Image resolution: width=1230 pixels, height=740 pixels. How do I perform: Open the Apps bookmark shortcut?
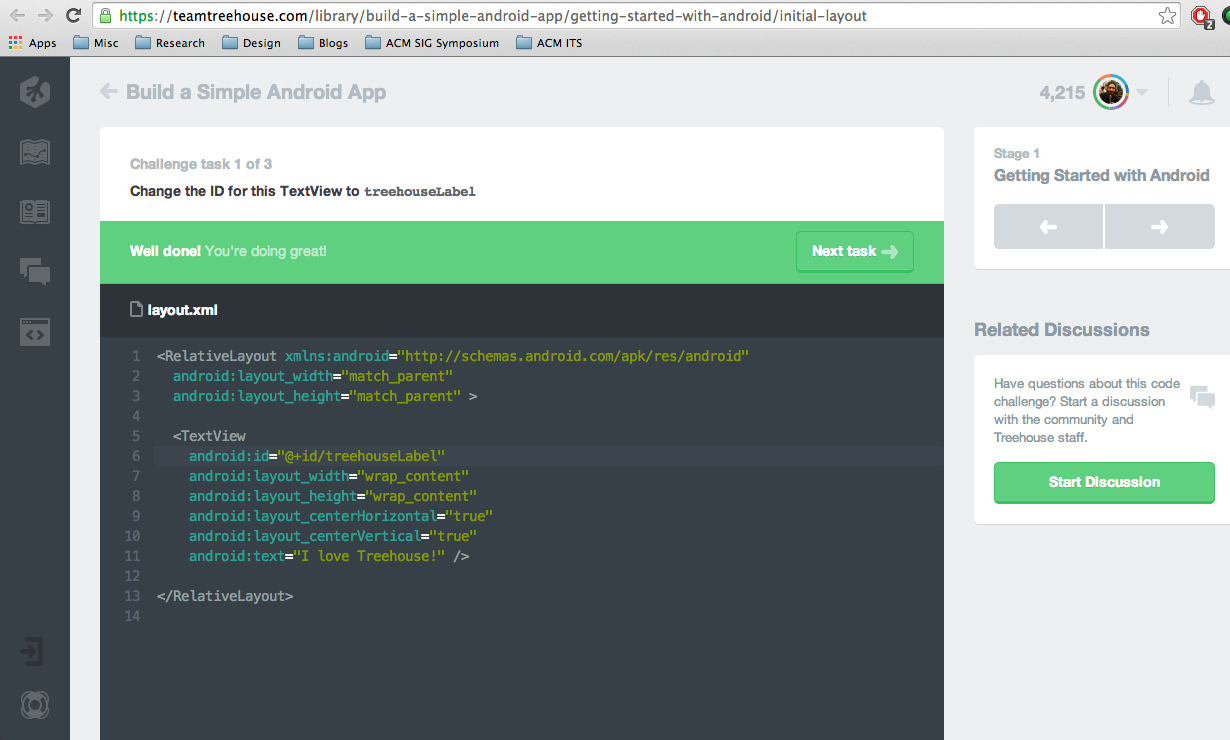(x=32, y=43)
